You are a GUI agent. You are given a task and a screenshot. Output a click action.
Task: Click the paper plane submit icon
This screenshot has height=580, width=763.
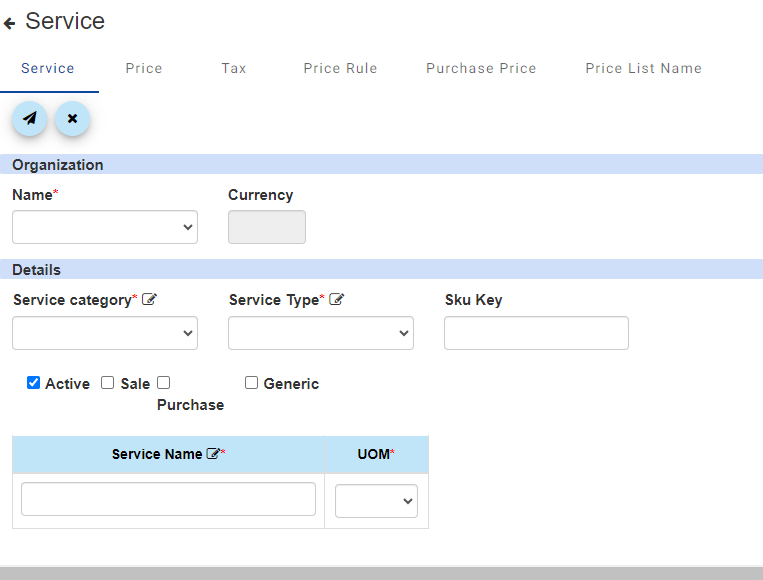pyautogui.click(x=30, y=119)
